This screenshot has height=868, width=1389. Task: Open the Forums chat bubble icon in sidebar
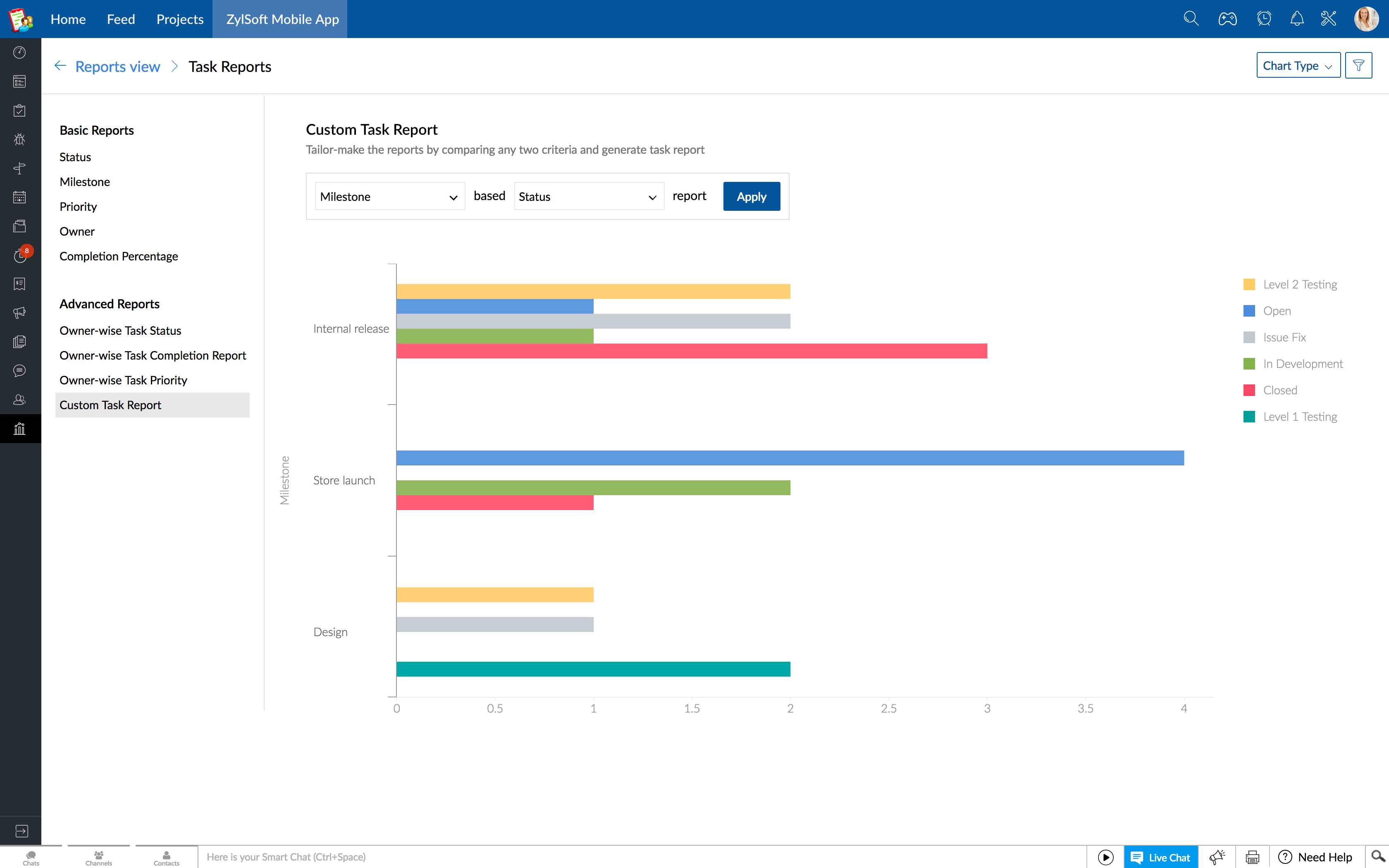(19, 370)
